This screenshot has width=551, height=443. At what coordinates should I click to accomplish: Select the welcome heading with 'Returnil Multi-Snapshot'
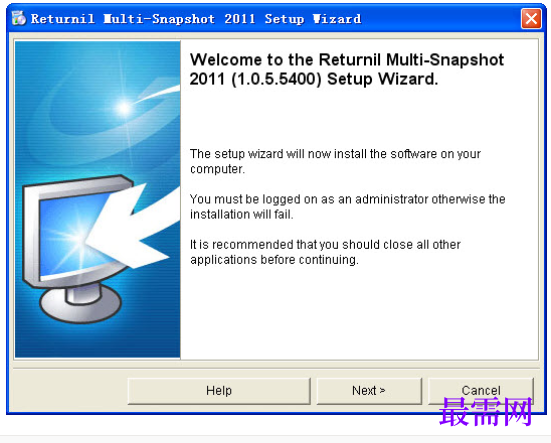coord(347,69)
